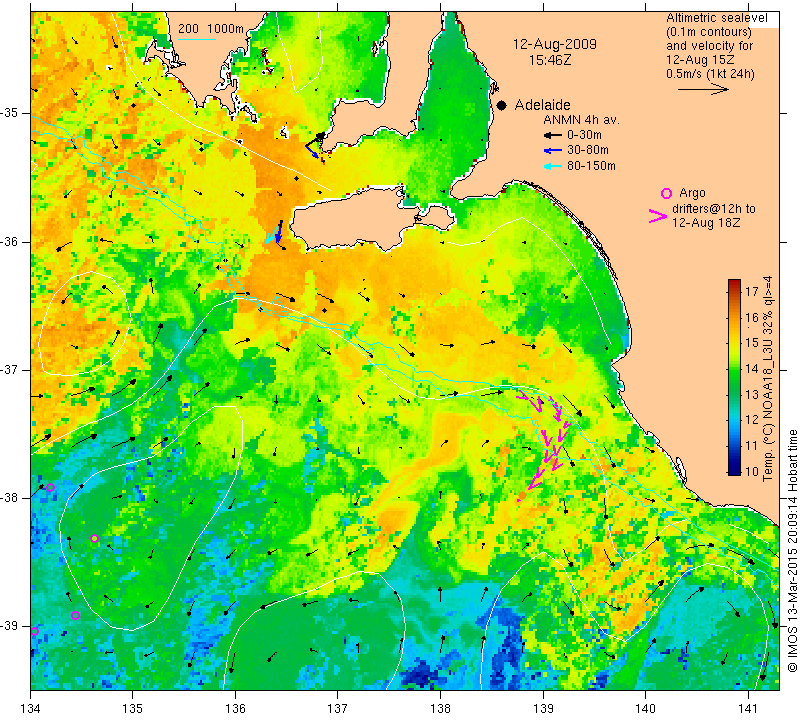Click the '0-30m' legend label
800x720 pixels.
tap(584, 135)
